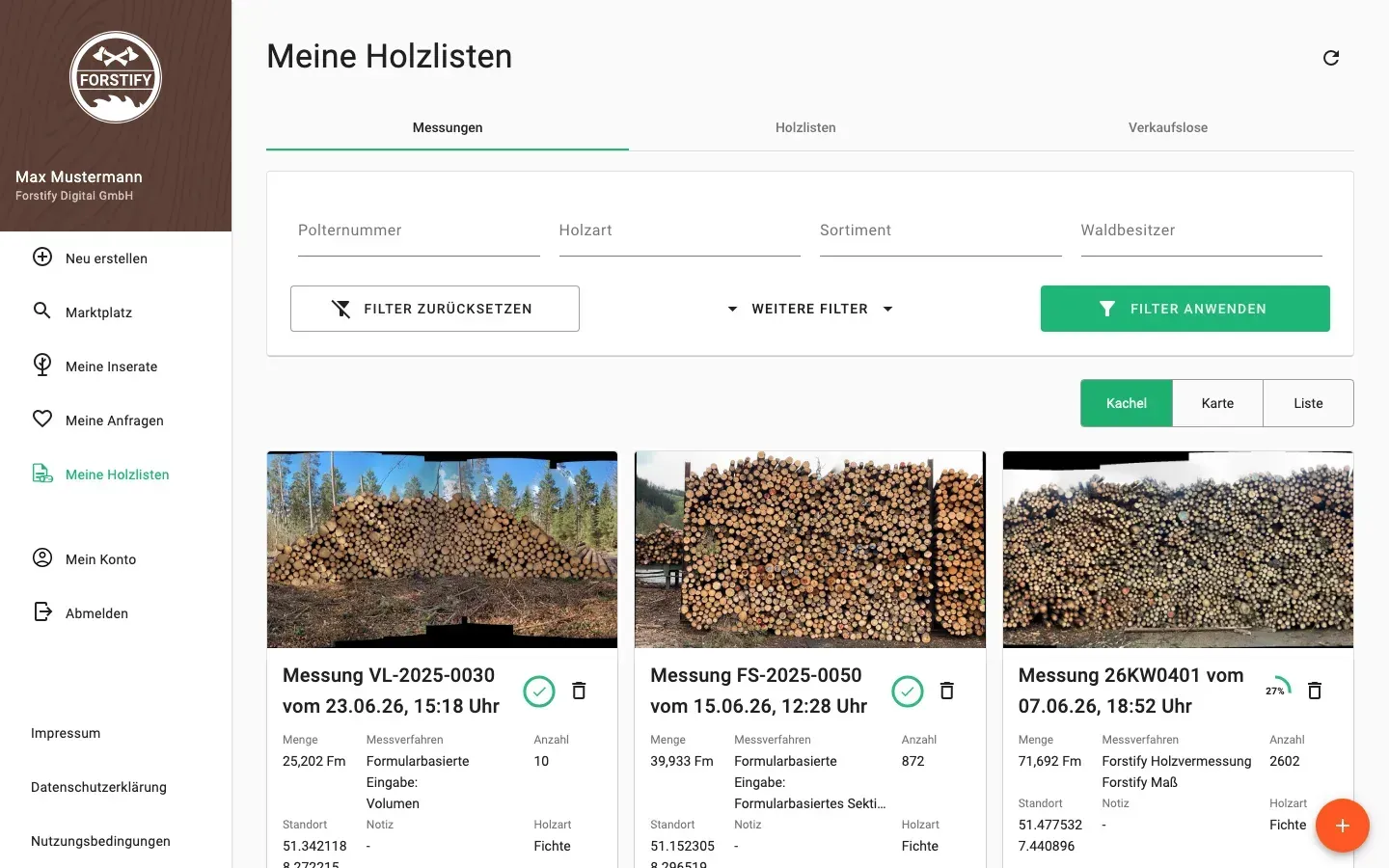Click the Polternummer filter field
The image size is (1389, 868).
(419, 231)
